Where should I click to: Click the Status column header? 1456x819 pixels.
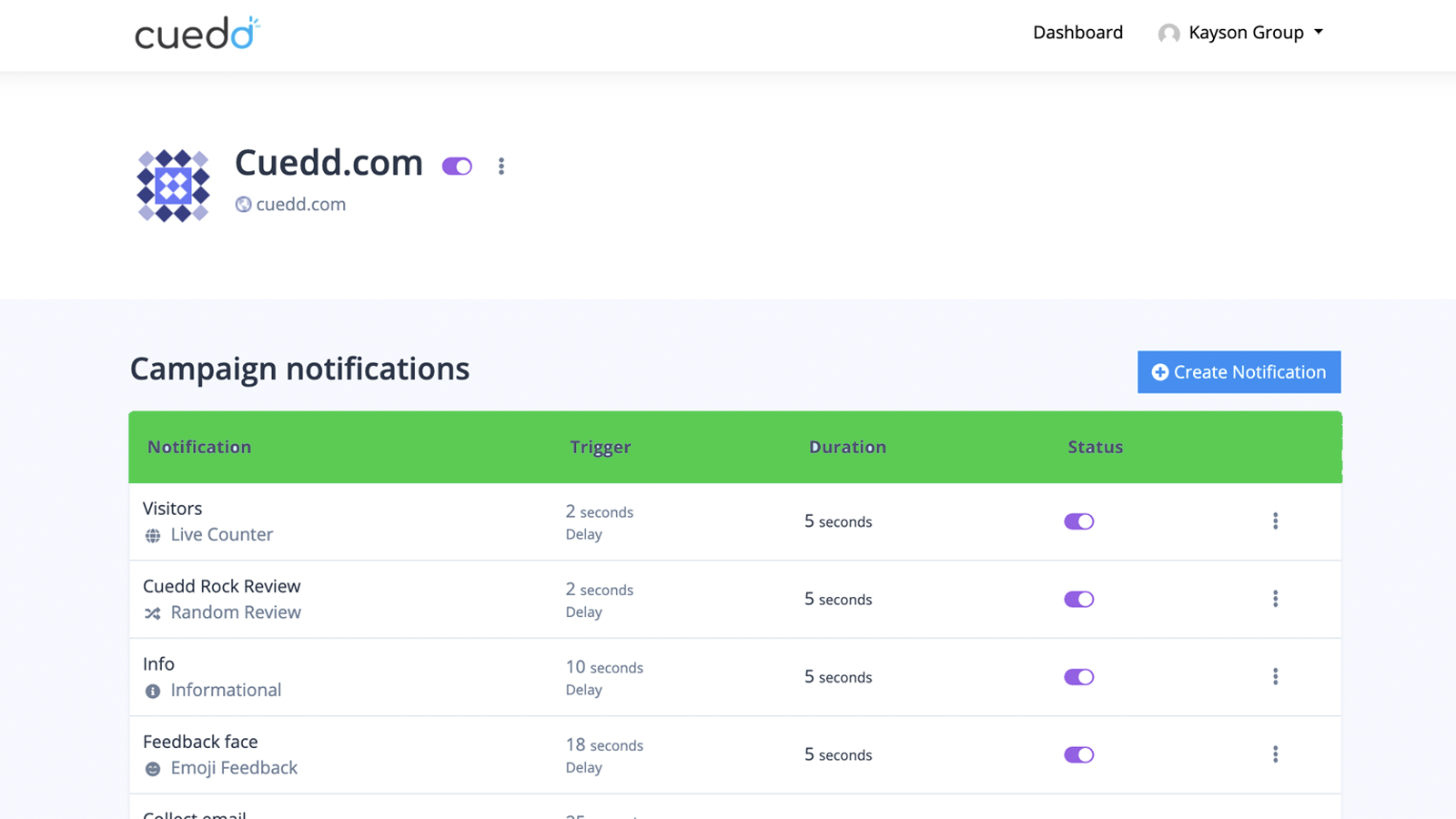[1095, 447]
